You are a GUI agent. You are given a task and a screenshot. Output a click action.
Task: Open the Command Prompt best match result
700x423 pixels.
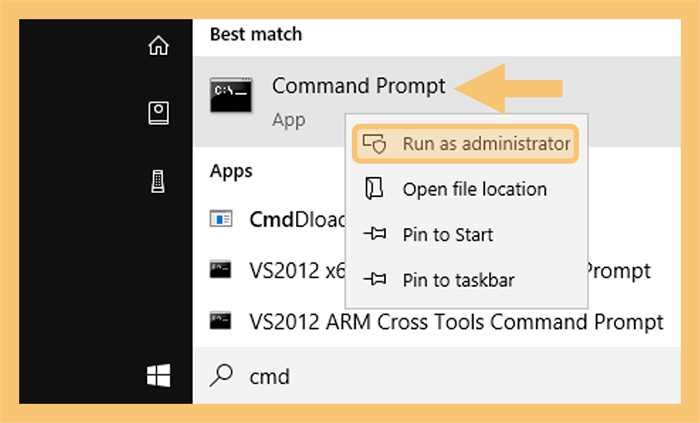[x=437, y=101]
